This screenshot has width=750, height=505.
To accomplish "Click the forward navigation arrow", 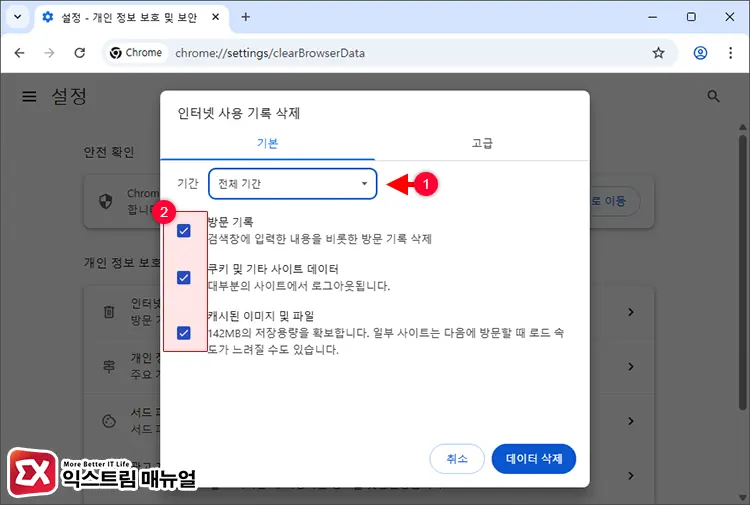I will click(x=49, y=53).
